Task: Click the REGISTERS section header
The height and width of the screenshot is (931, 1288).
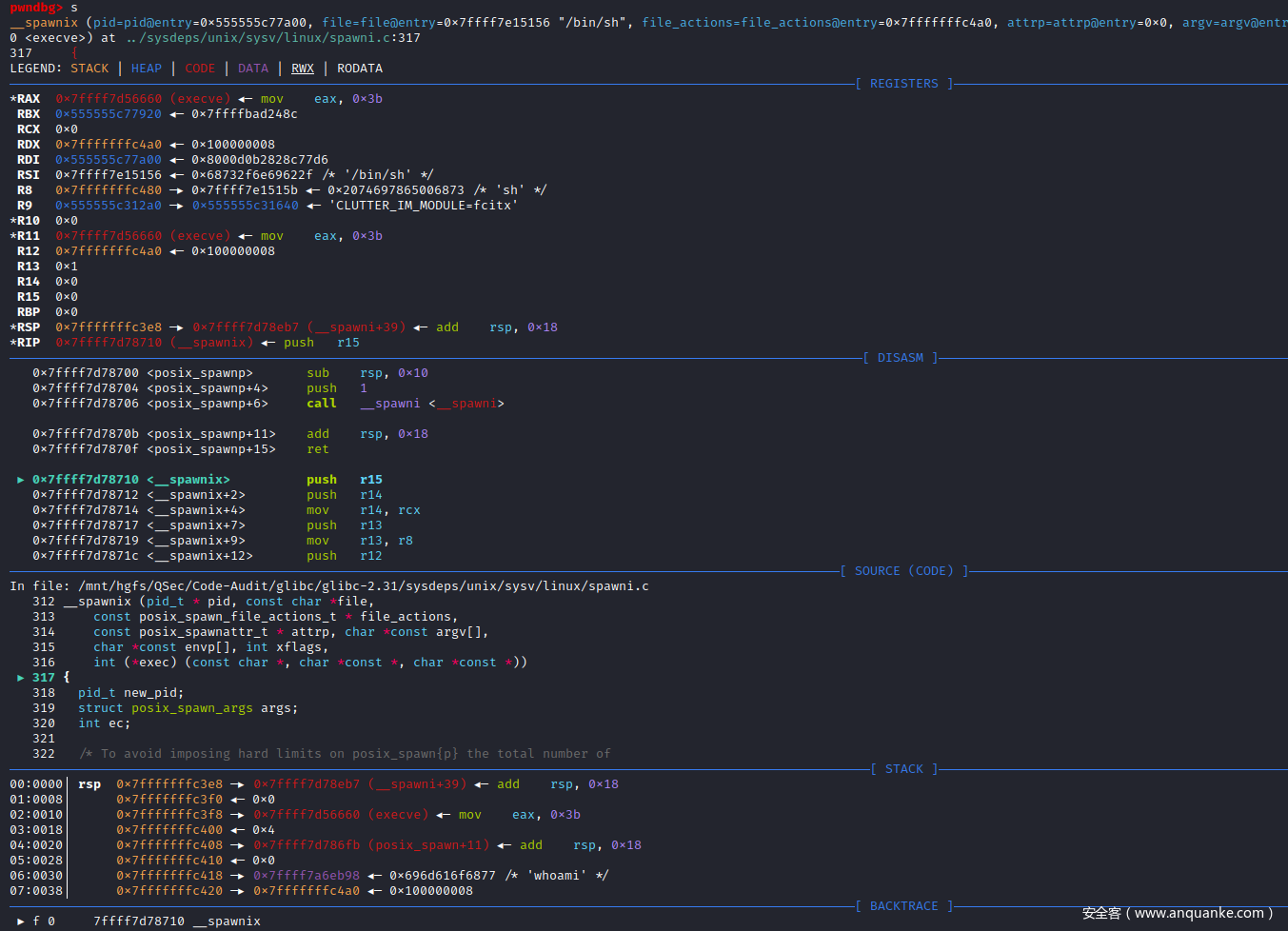Action: coord(903,84)
